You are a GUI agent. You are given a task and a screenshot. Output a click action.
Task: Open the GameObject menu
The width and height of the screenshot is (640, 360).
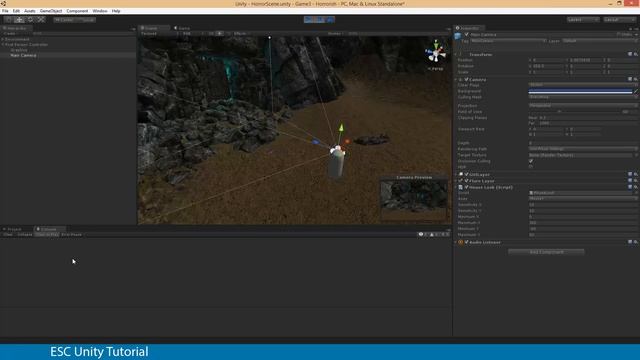[51, 11]
